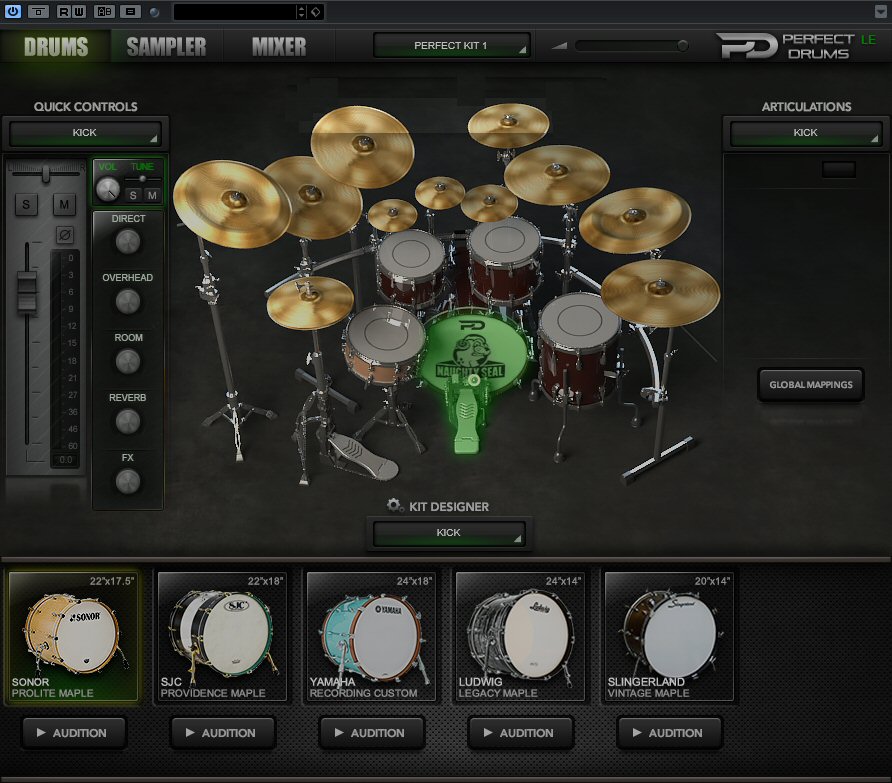Click the OVERHEAD knob

[128, 302]
